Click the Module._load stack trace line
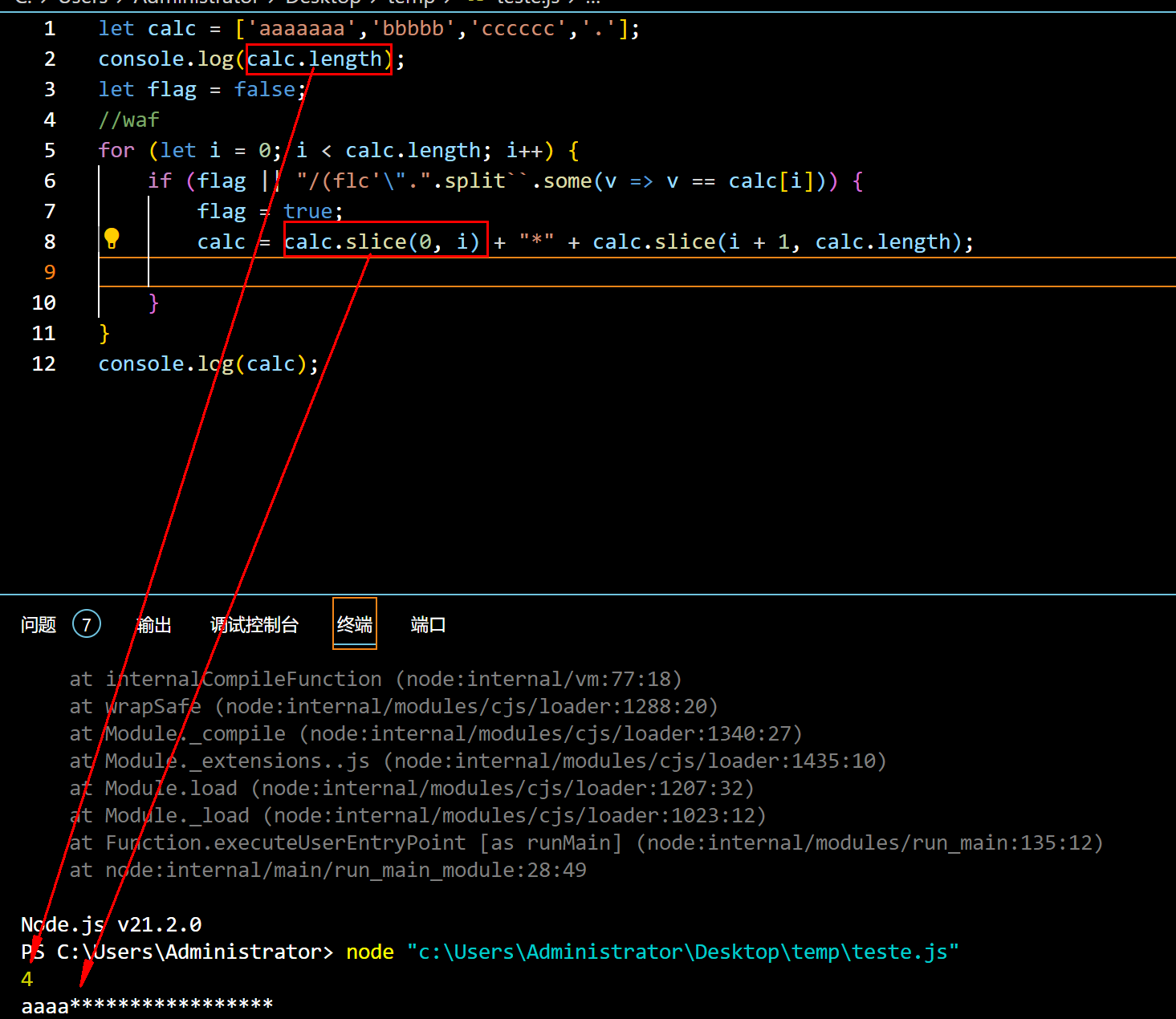The image size is (1176, 1019). [417, 816]
